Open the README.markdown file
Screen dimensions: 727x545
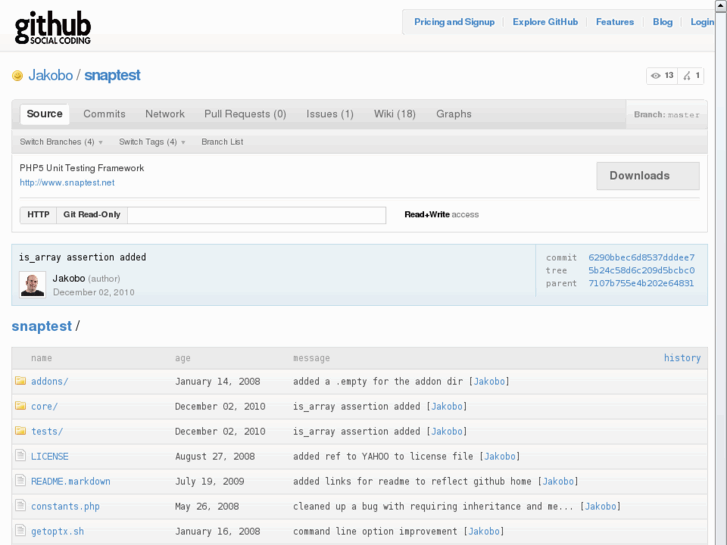click(70, 481)
